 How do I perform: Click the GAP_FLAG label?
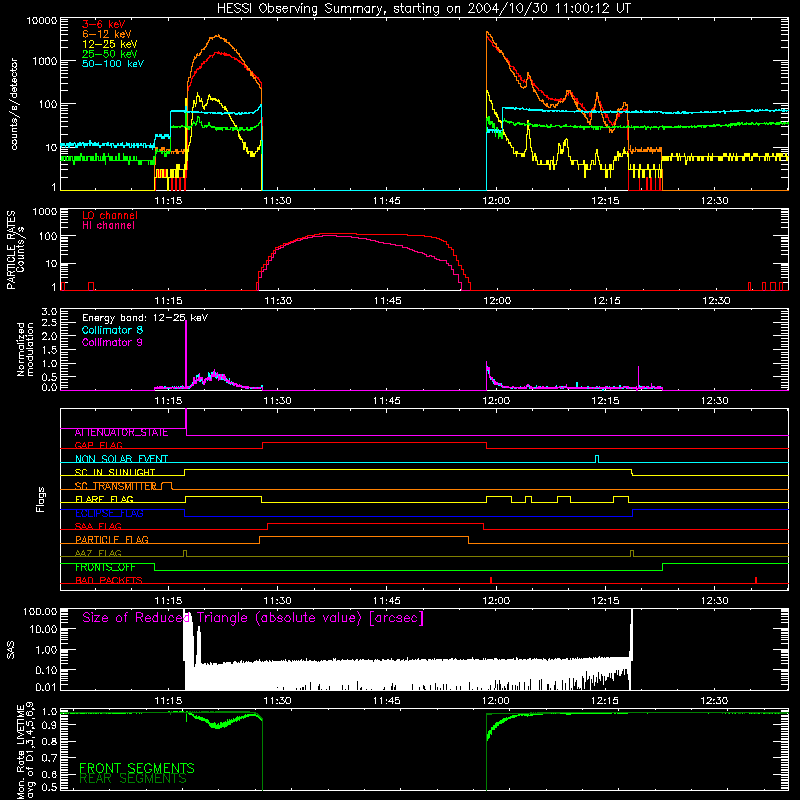click(x=98, y=445)
